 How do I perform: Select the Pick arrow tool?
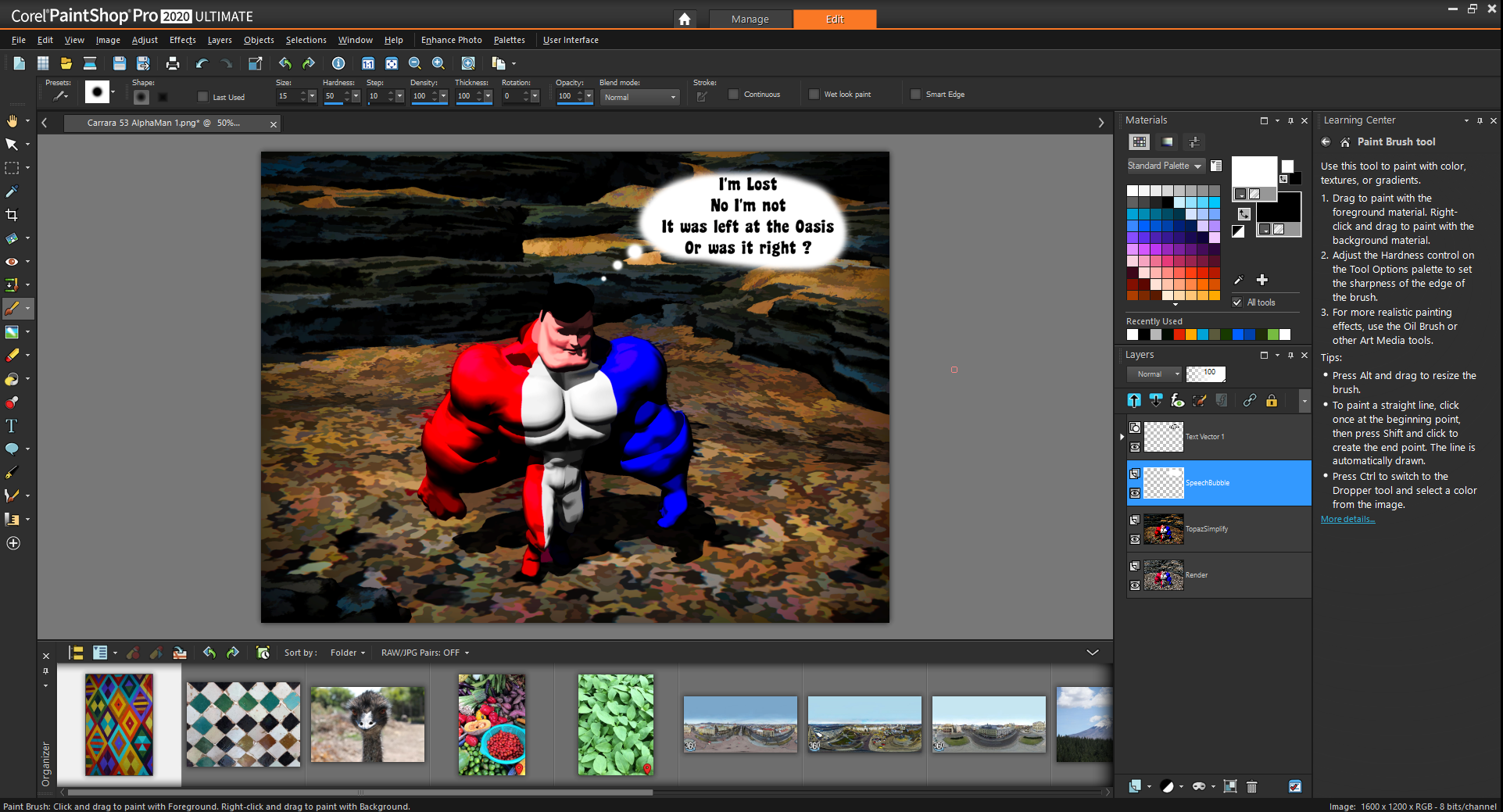click(12, 144)
